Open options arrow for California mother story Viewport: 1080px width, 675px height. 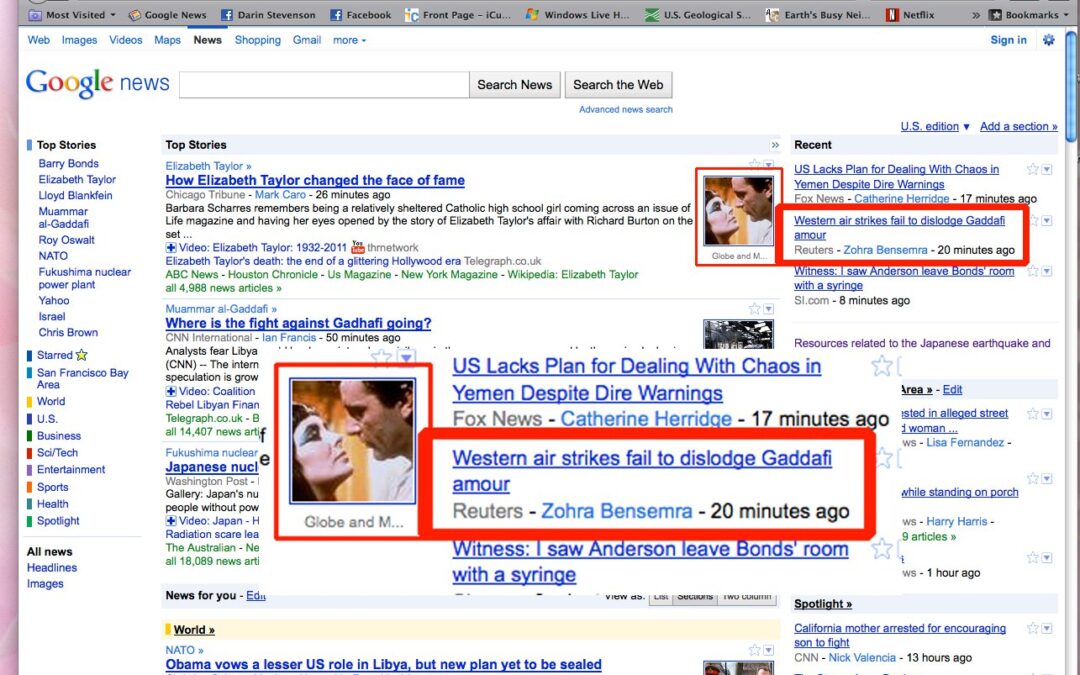[1047, 628]
